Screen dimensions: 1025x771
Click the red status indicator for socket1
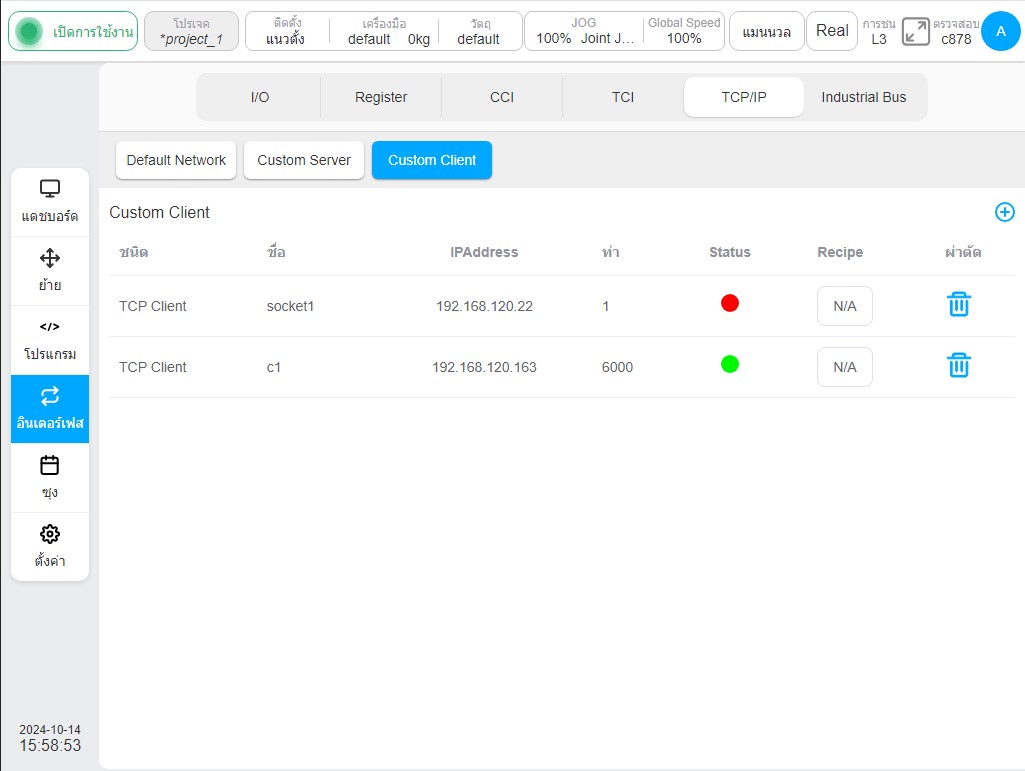coord(730,303)
